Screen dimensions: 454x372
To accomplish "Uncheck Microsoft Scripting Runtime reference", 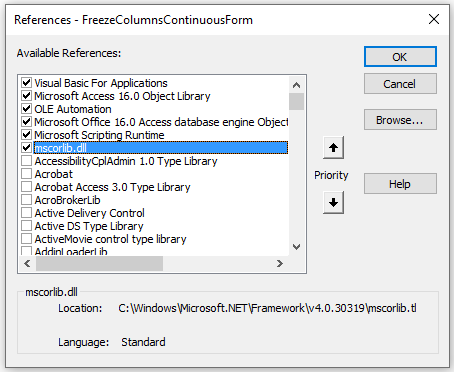I will (26, 135).
